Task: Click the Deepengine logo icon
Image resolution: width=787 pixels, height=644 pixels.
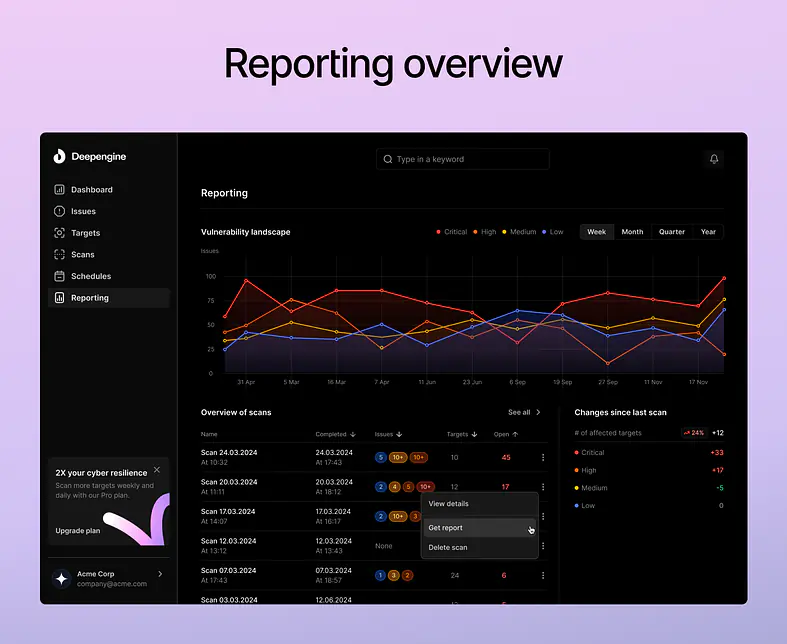Action: 59,156
